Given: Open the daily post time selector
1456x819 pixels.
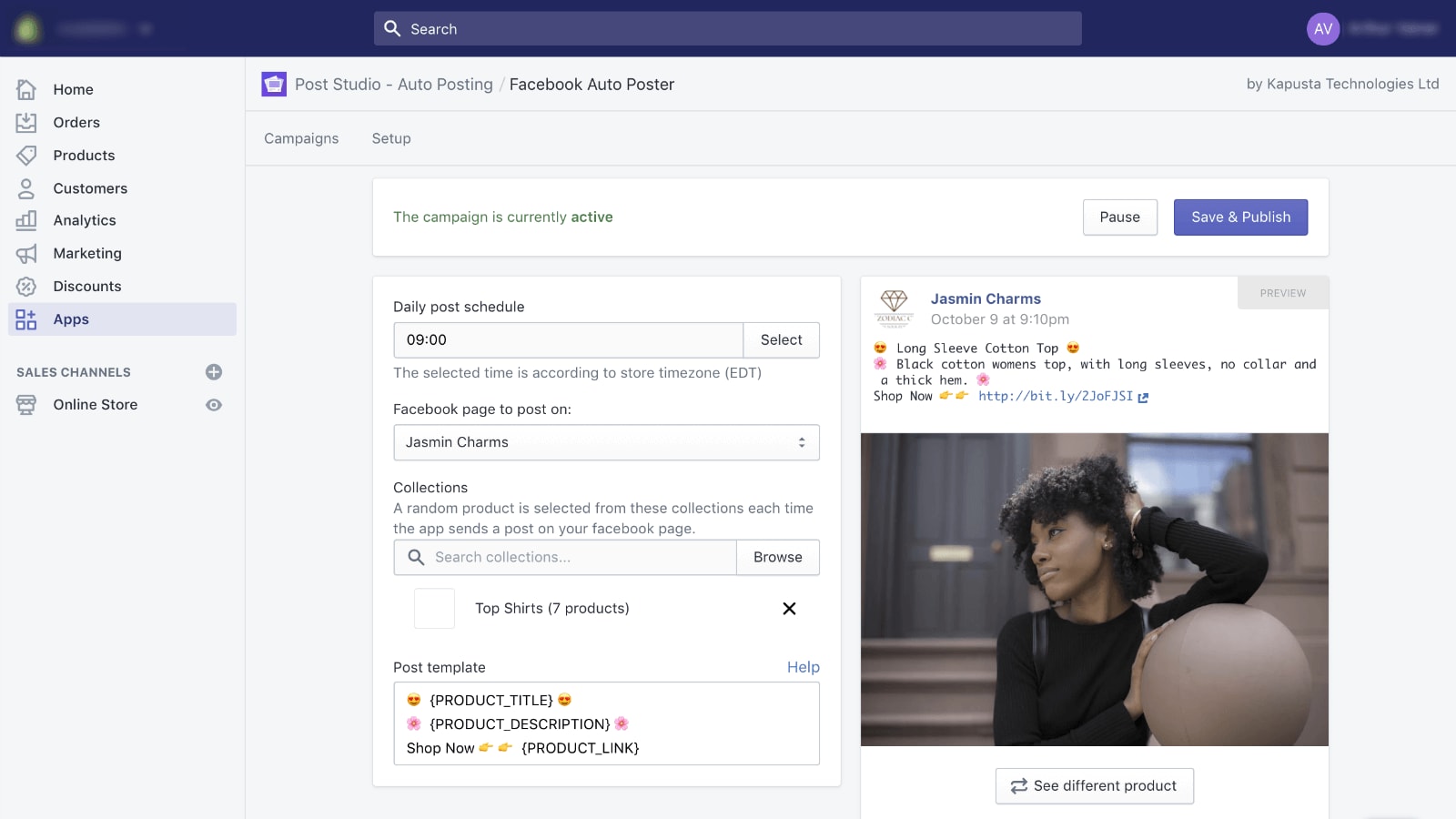Looking at the screenshot, I should pos(781,339).
